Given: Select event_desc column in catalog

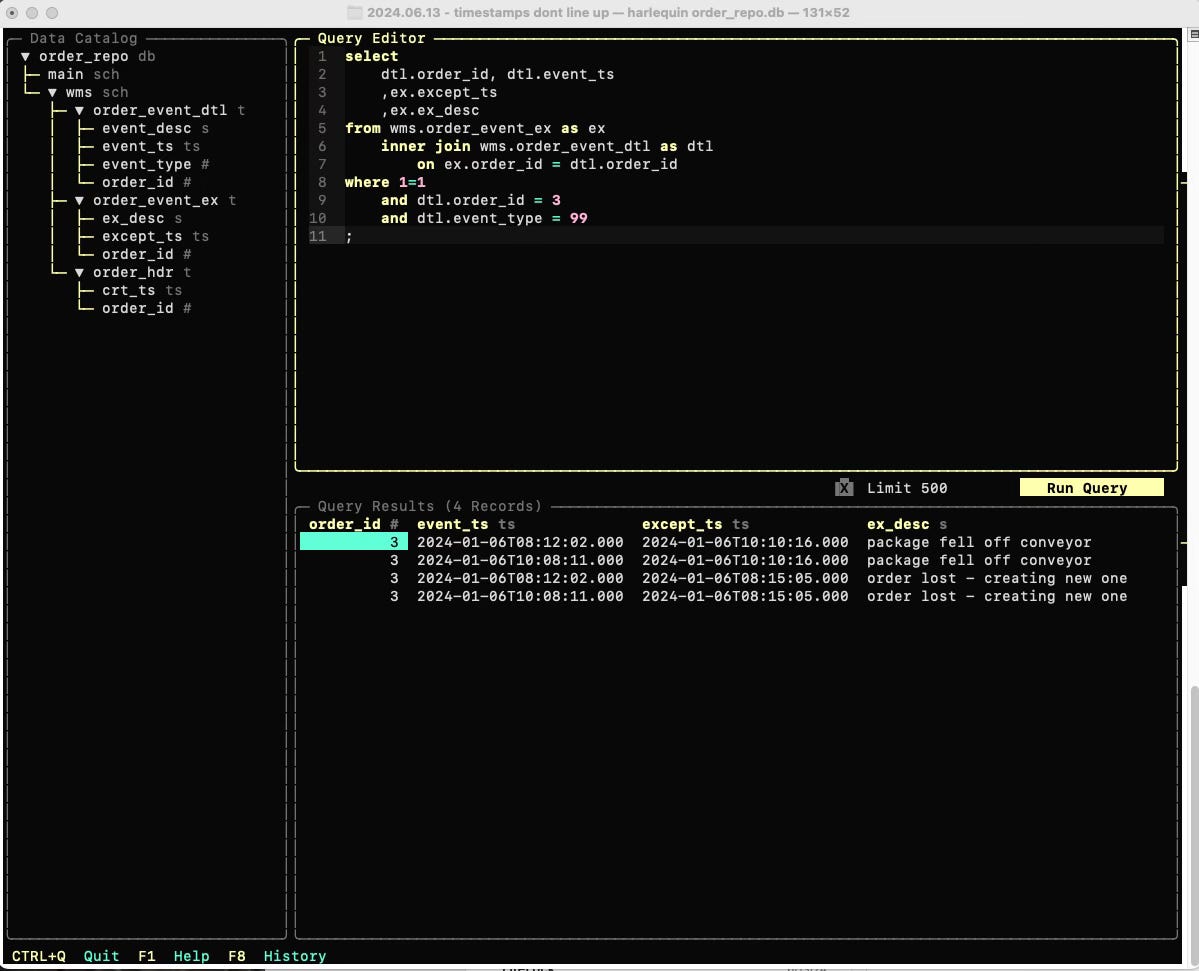Looking at the screenshot, I should point(155,128).
